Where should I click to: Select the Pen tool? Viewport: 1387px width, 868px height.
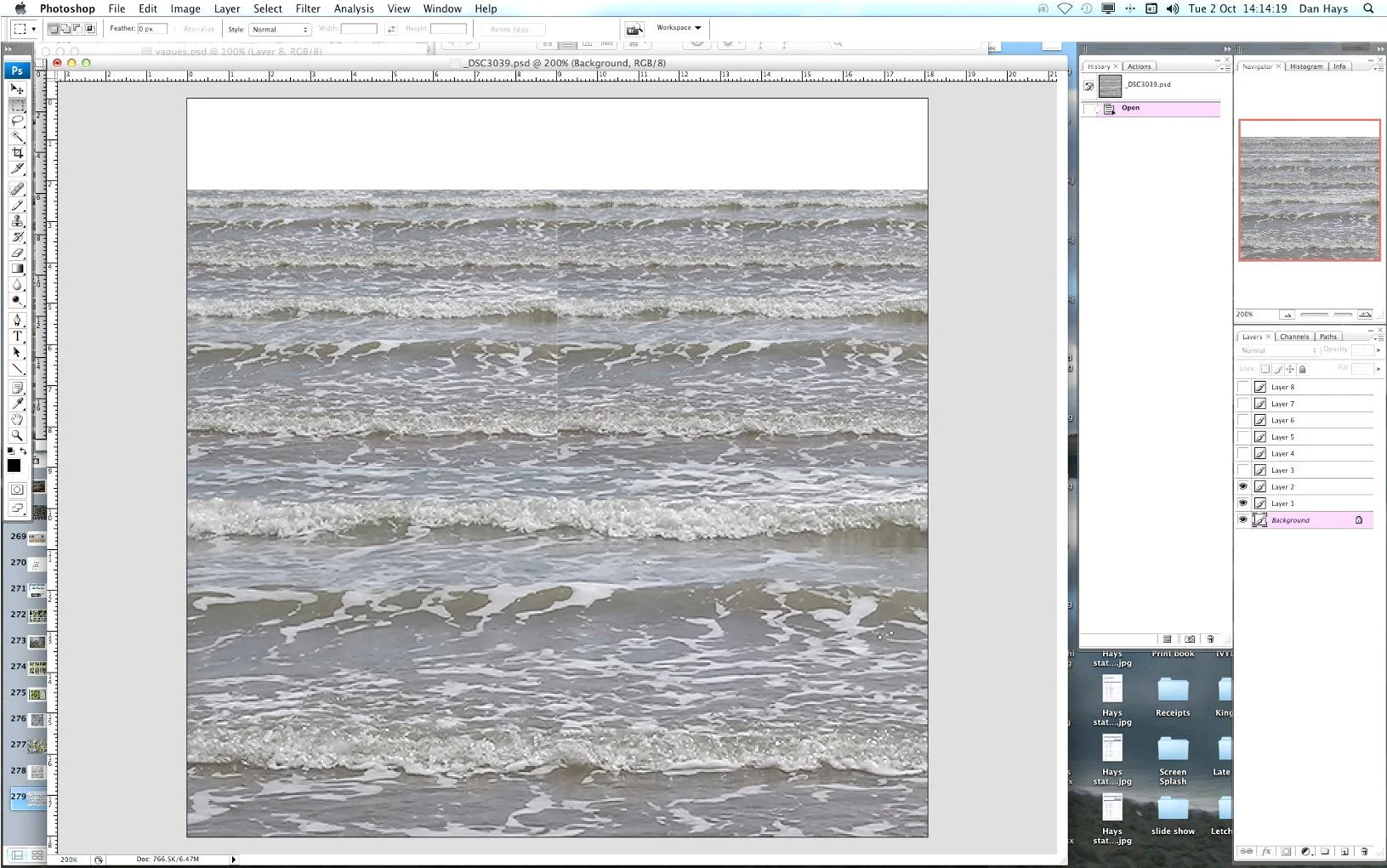point(17,321)
